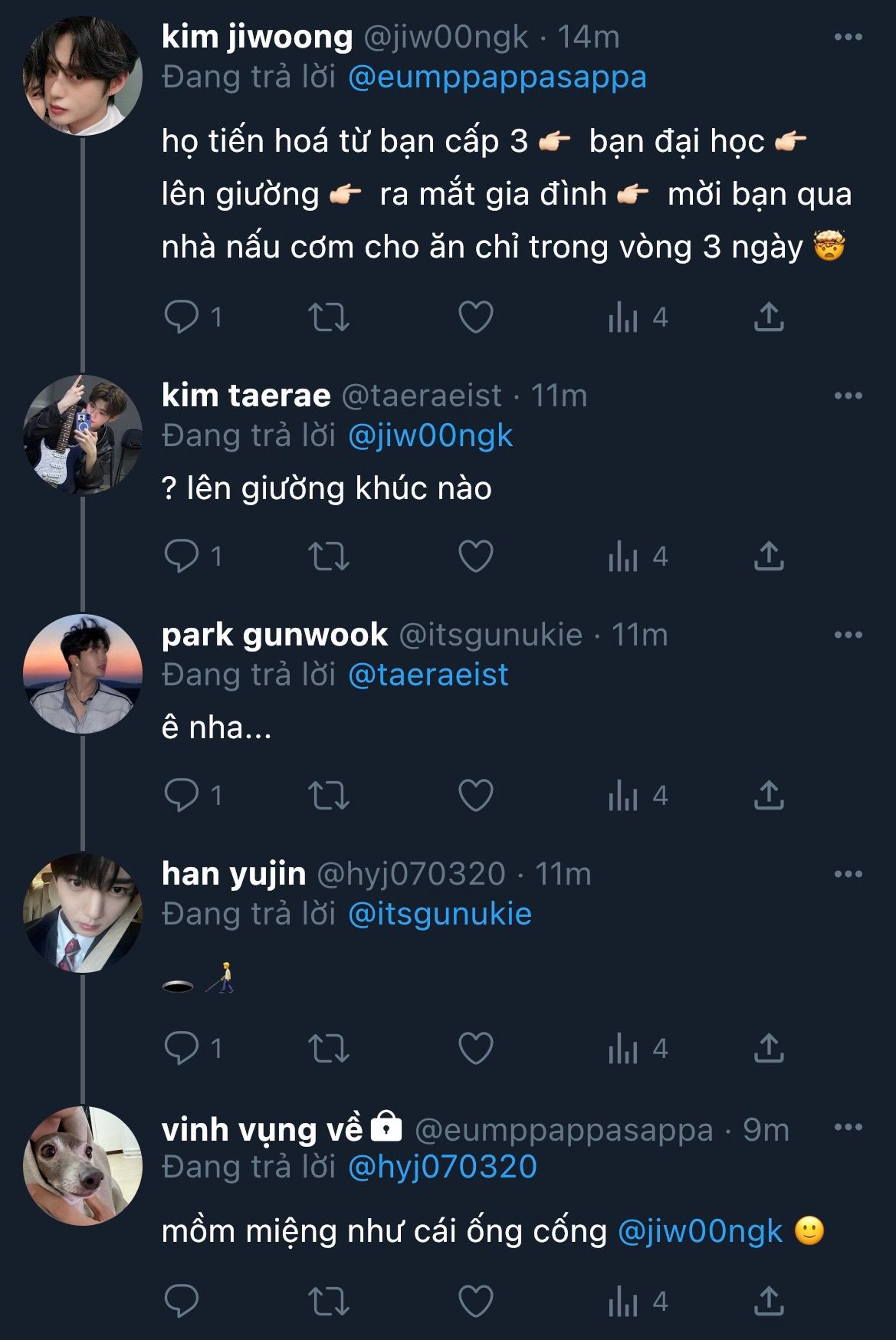Screen dimensions: 896x1340
Task: Open han yujin's profile avatar
Action: (83, 913)
